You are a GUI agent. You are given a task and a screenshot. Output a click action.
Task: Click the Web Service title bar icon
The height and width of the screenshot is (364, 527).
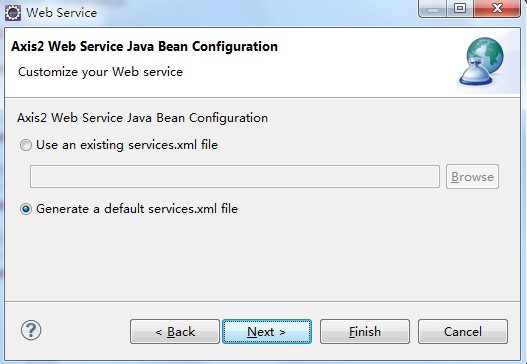coord(13,13)
